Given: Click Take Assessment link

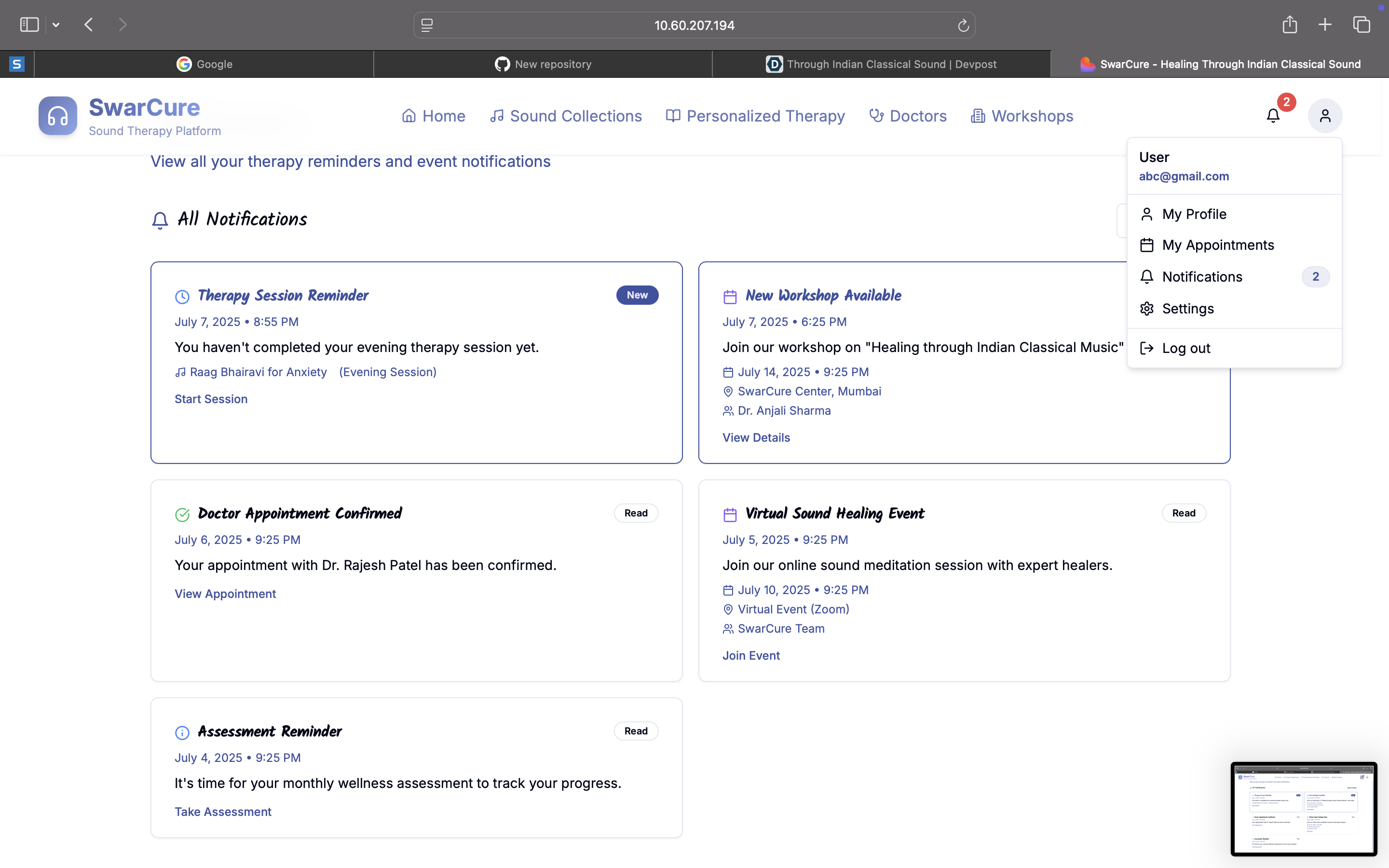Looking at the screenshot, I should 223,812.
